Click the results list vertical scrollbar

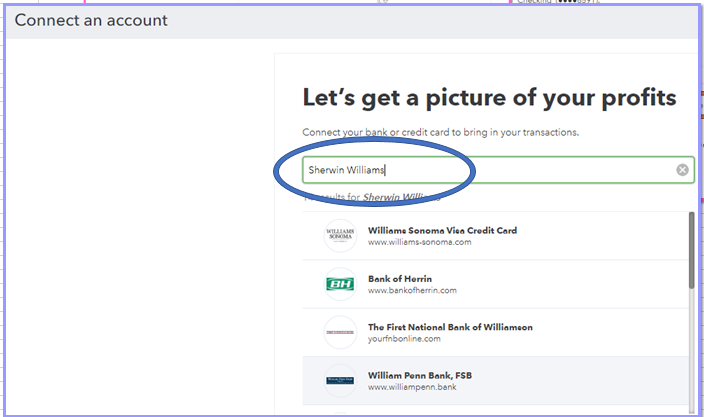coord(691,251)
